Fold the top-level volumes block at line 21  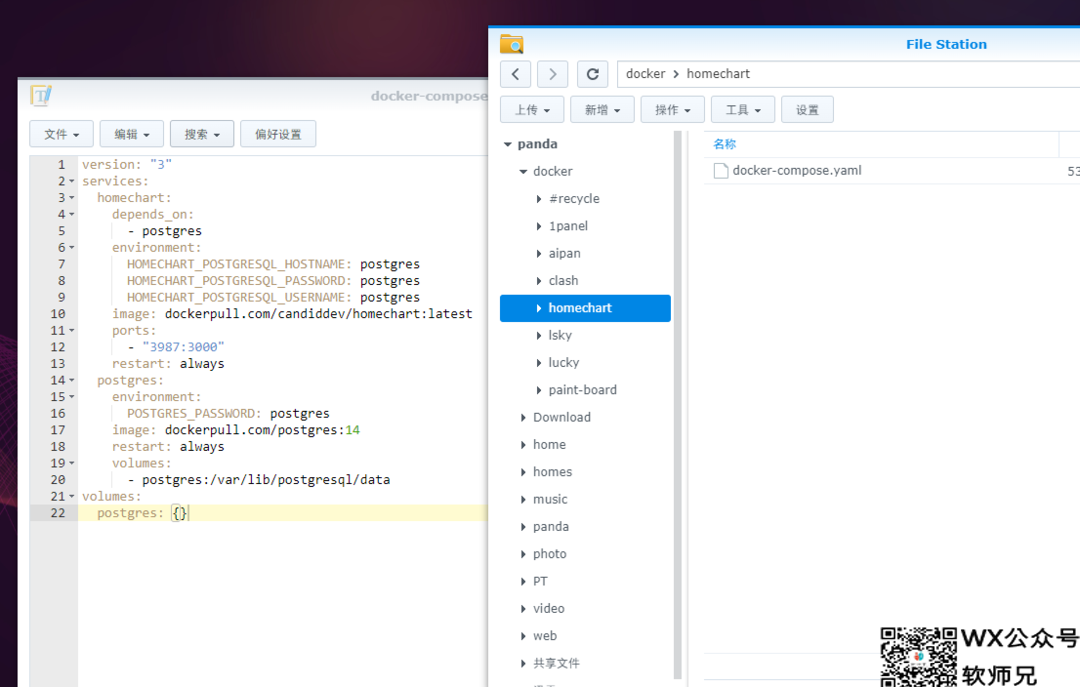(72, 496)
